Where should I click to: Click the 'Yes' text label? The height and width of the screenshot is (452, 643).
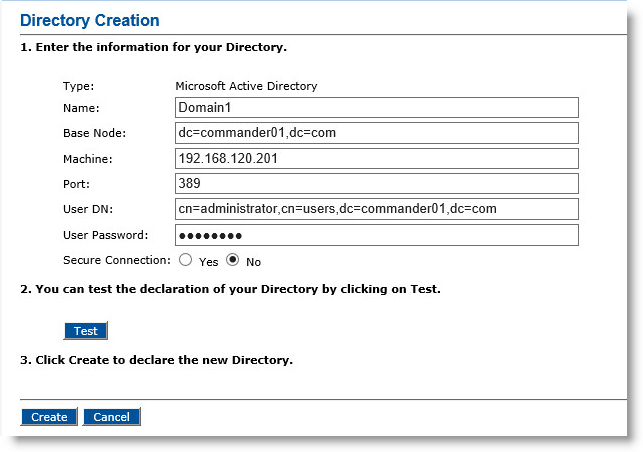(208, 262)
